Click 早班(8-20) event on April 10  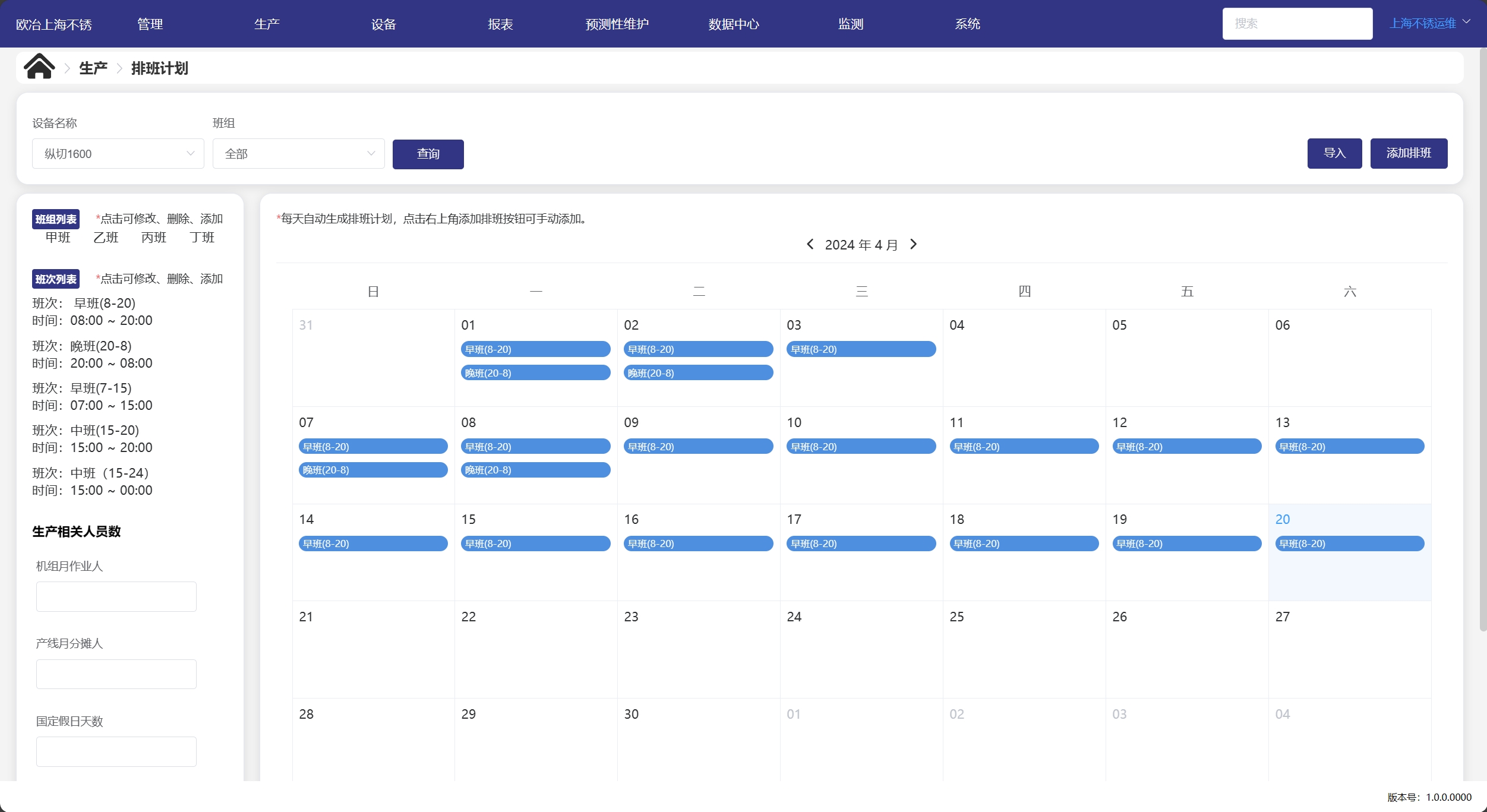[x=861, y=447]
